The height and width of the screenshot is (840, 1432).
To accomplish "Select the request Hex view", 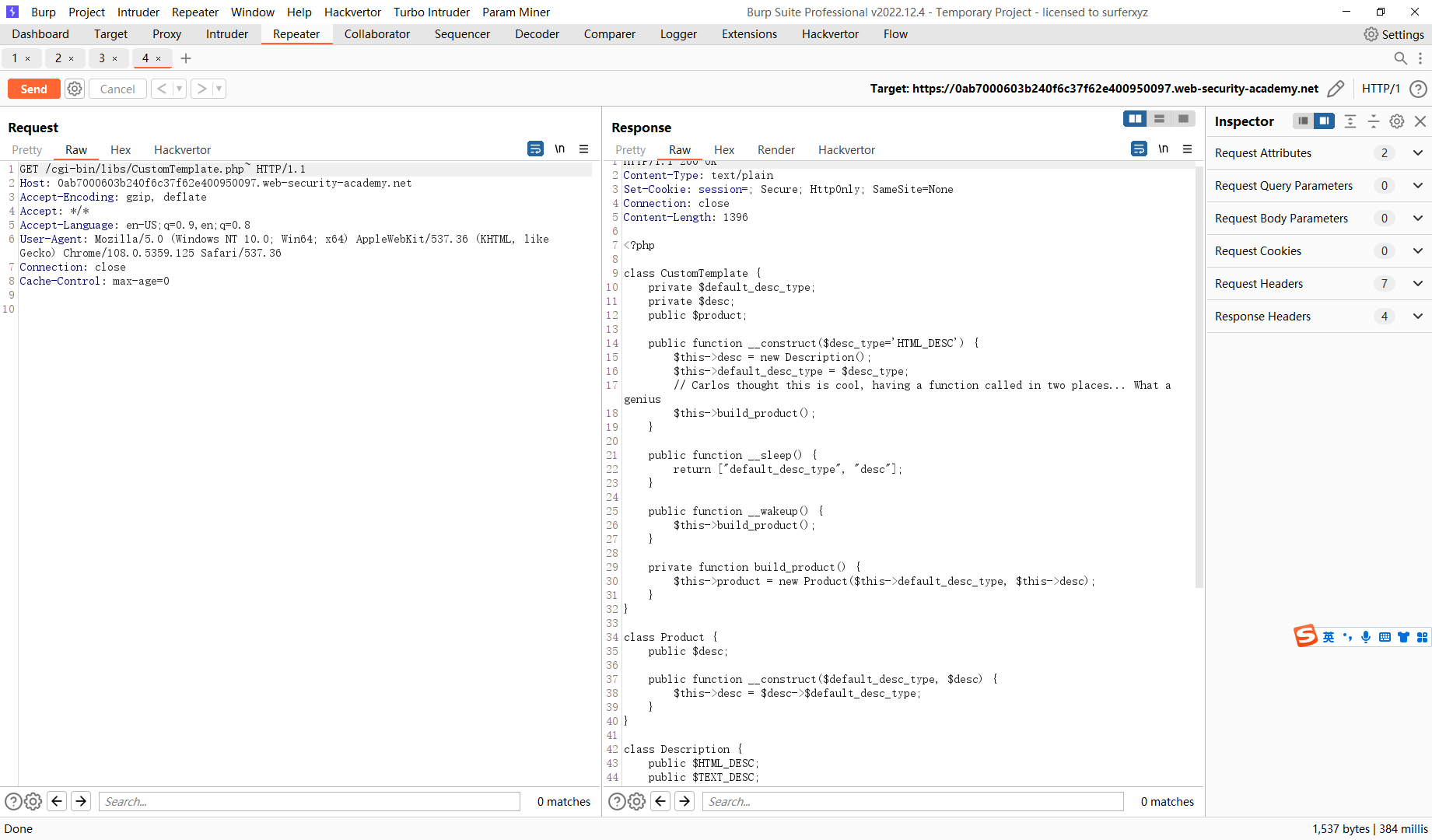I will [121, 150].
